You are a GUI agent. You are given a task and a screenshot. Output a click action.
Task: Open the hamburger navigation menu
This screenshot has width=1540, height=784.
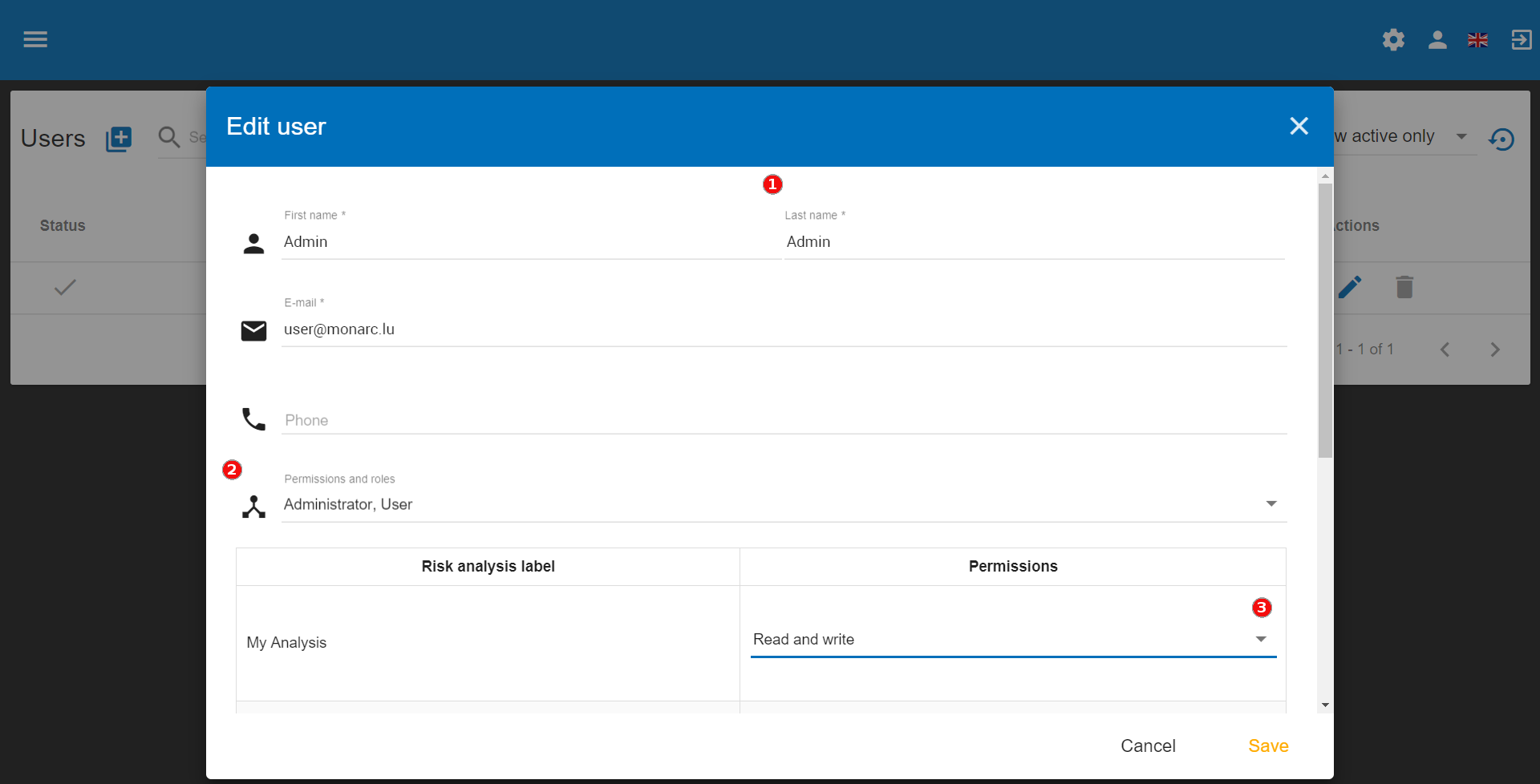(35, 39)
